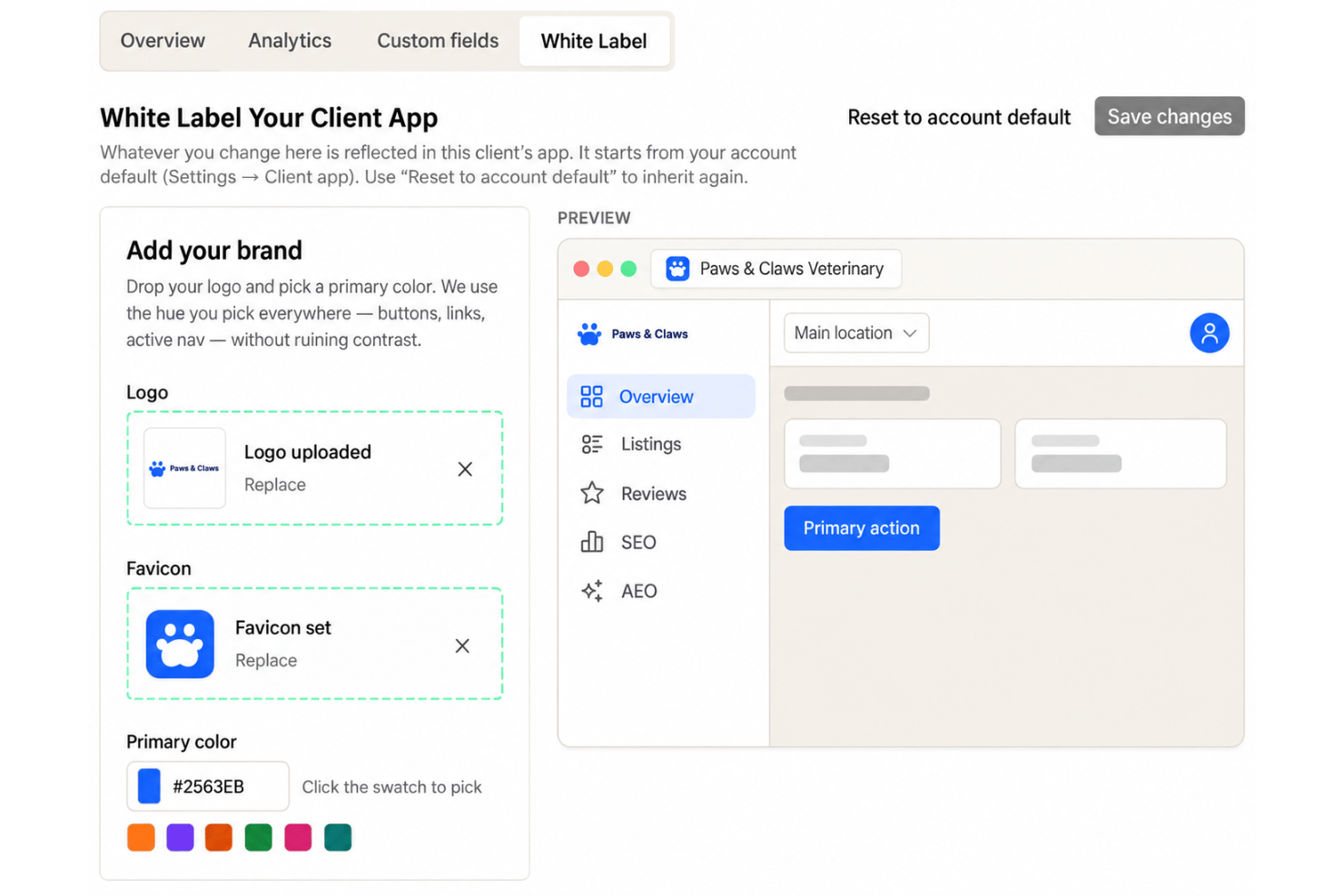The height and width of the screenshot is (896, 1344).
Task: Click Replace under Favicon set
Action: (266, 660)
